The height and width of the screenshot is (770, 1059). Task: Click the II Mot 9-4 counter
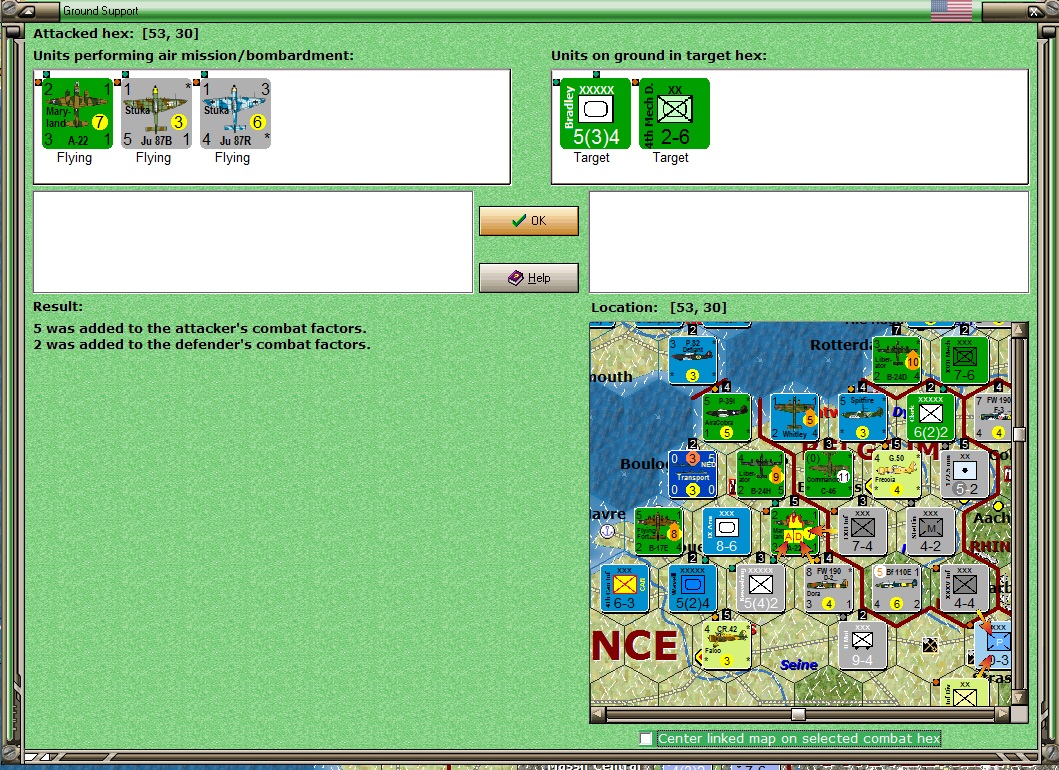(862, 646)
